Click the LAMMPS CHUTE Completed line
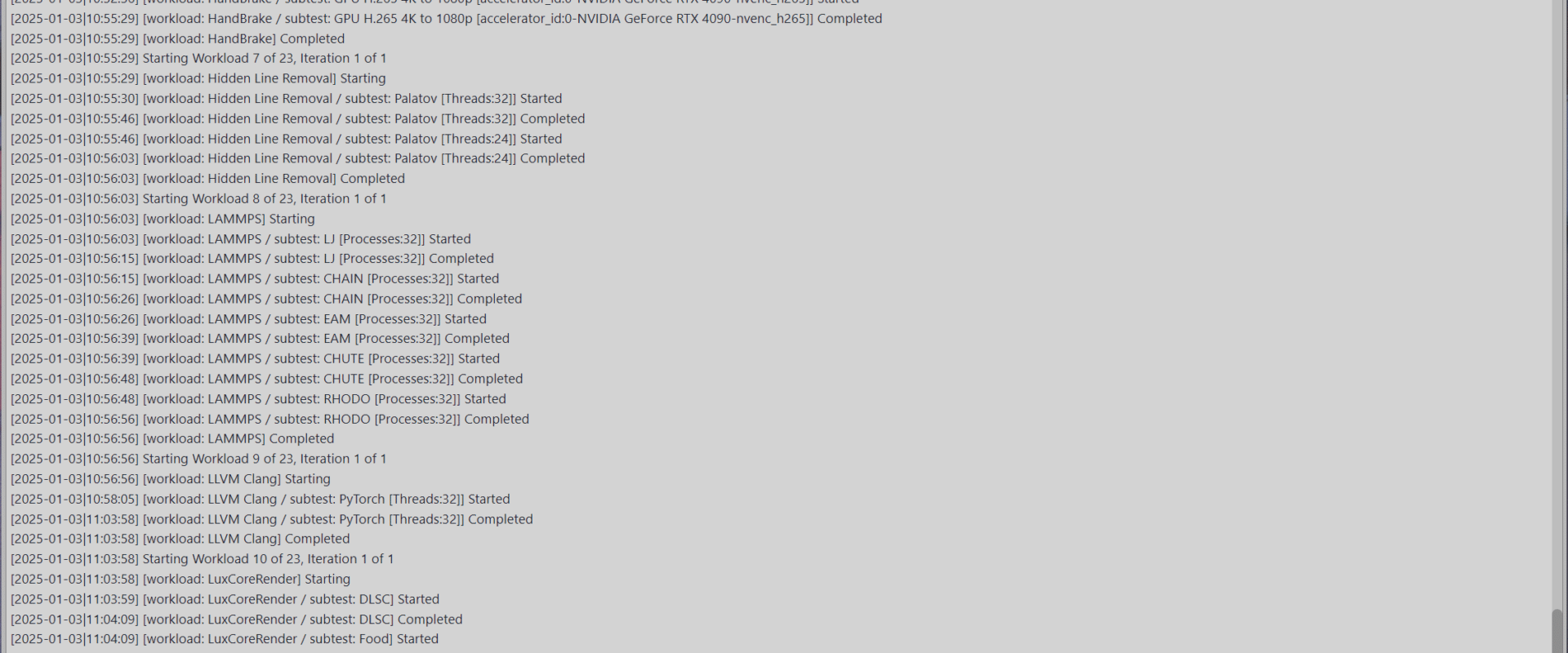 coord(266,379)
